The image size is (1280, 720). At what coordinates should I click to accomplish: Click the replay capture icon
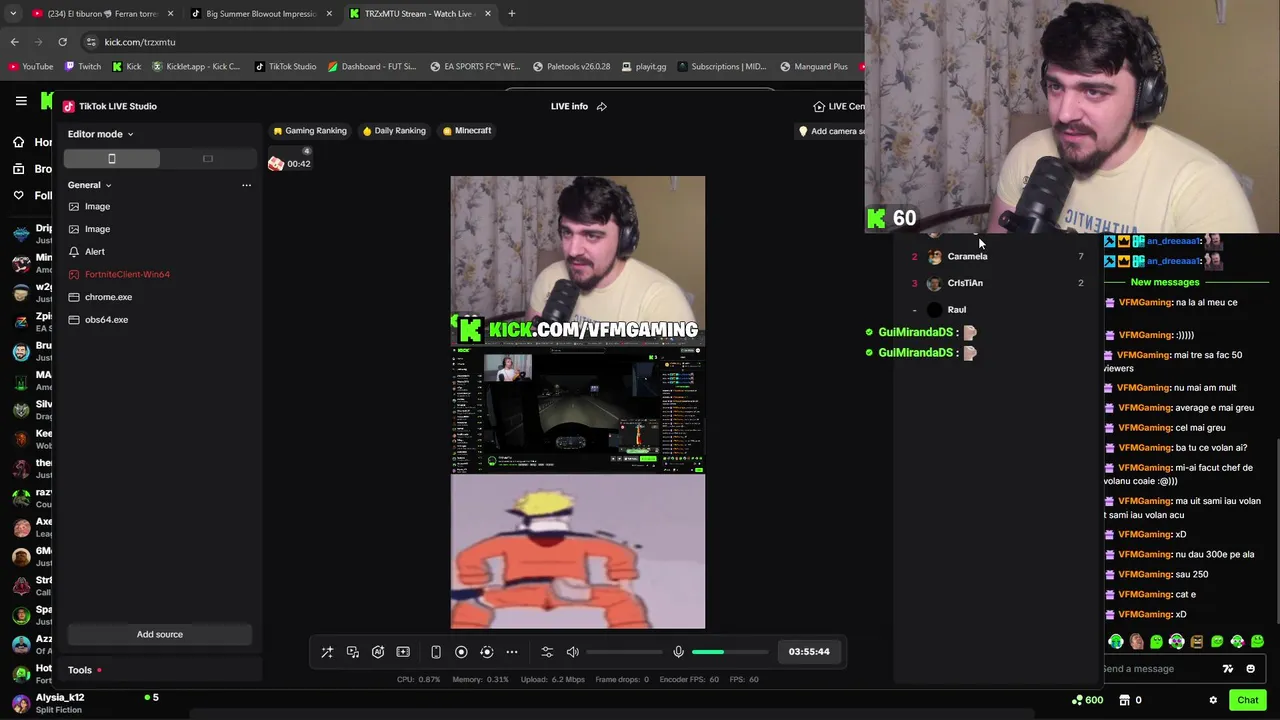[x=487, y=652]
